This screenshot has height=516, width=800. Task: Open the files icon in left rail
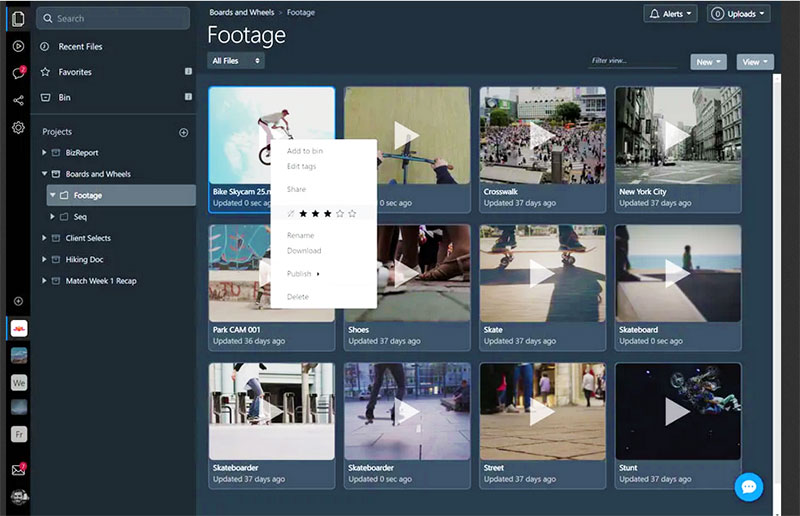18,18
